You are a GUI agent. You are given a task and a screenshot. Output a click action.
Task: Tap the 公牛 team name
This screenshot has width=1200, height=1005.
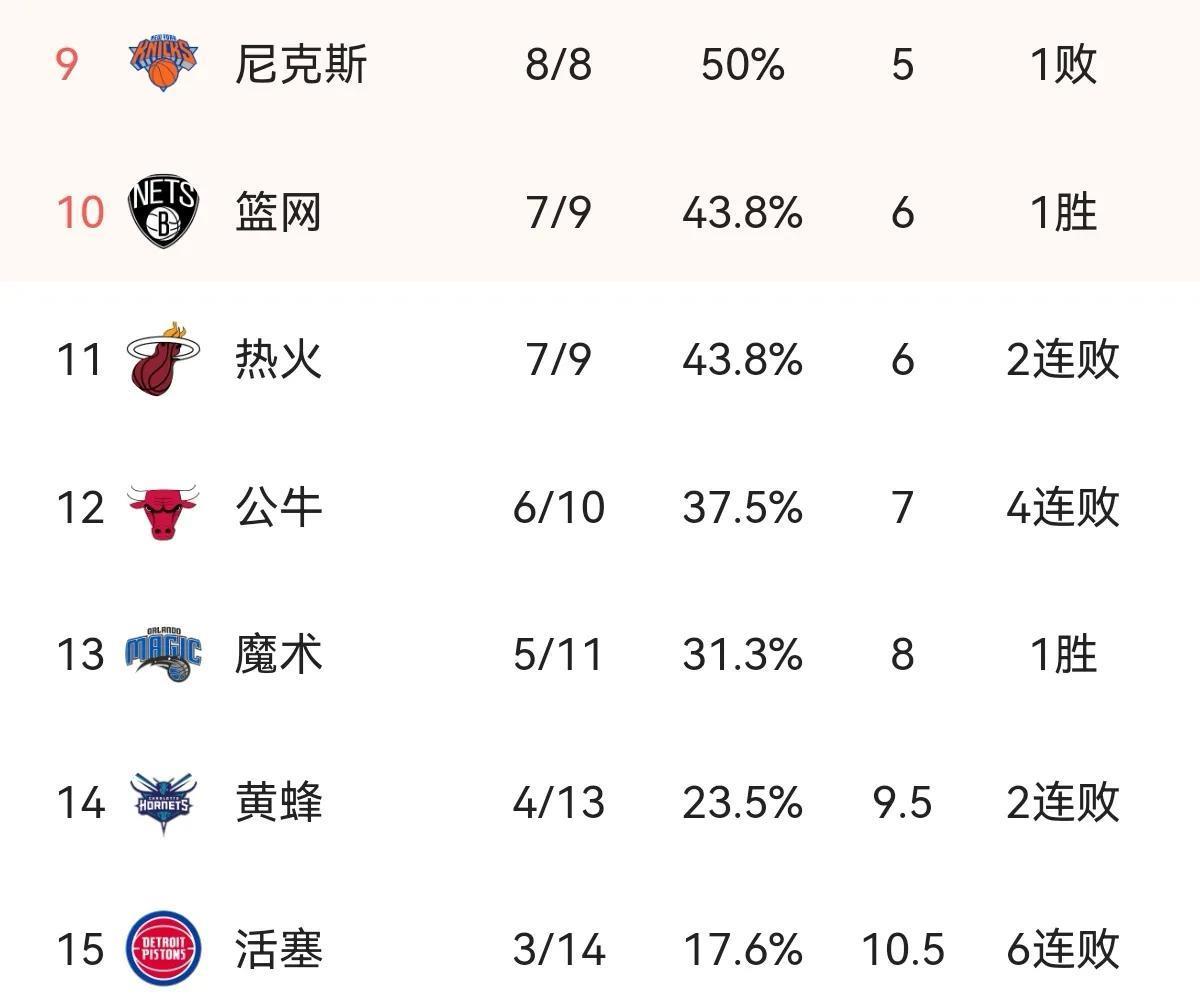coord(279,508)
